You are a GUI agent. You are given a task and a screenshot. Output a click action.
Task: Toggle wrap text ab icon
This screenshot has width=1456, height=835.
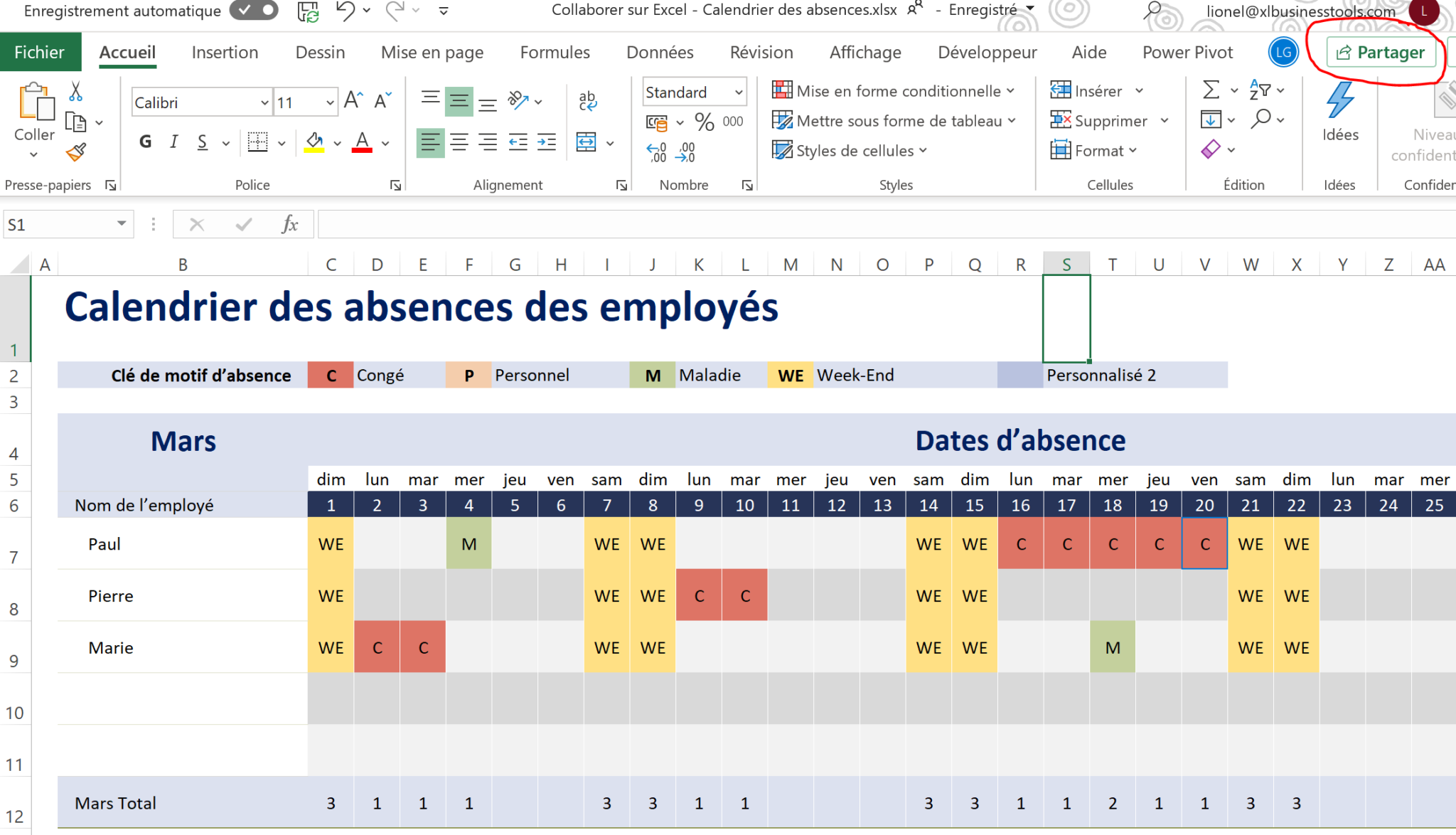[587, 101]
